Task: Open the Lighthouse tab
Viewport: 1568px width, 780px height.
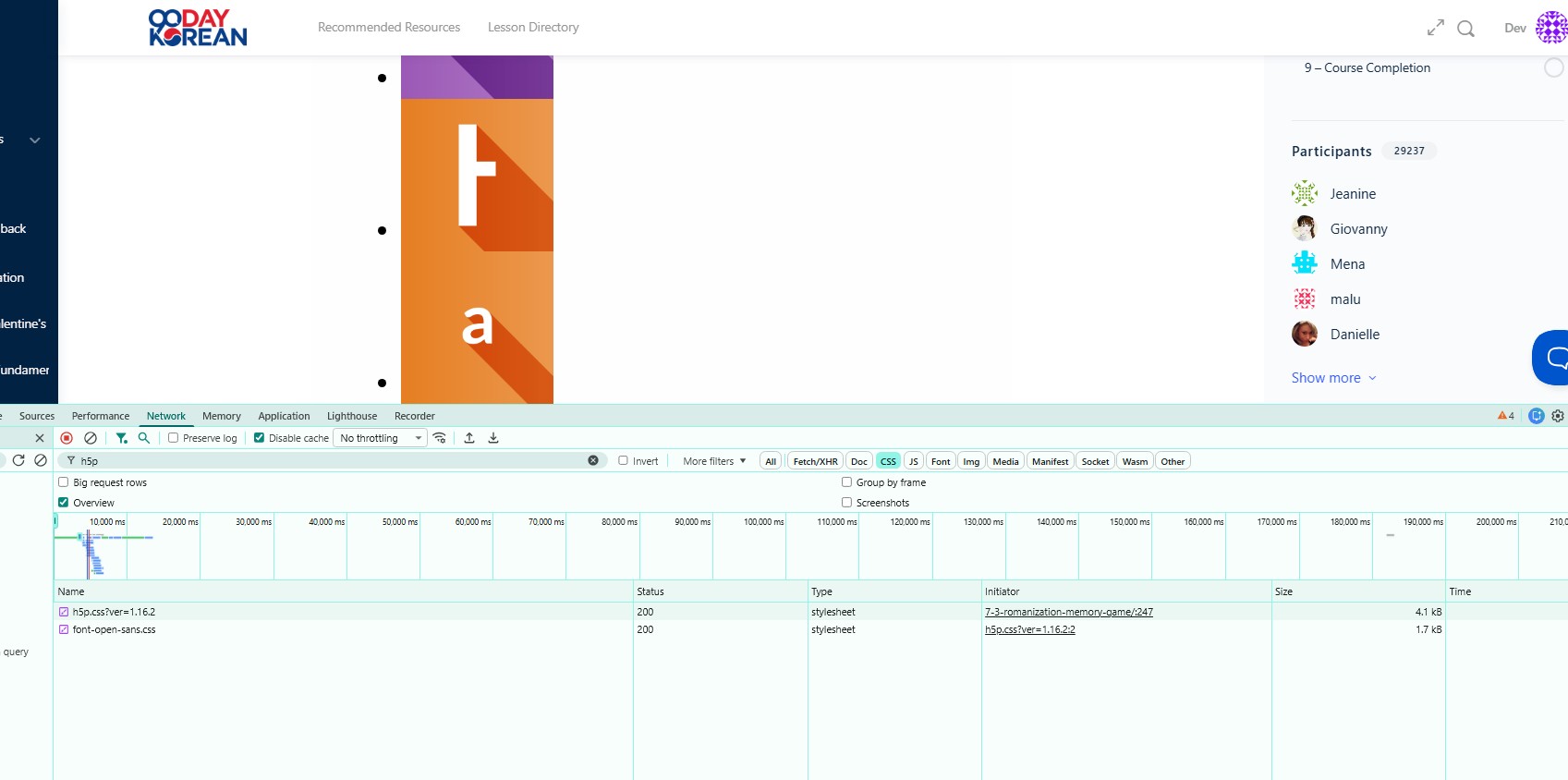Action: (352, 416)
